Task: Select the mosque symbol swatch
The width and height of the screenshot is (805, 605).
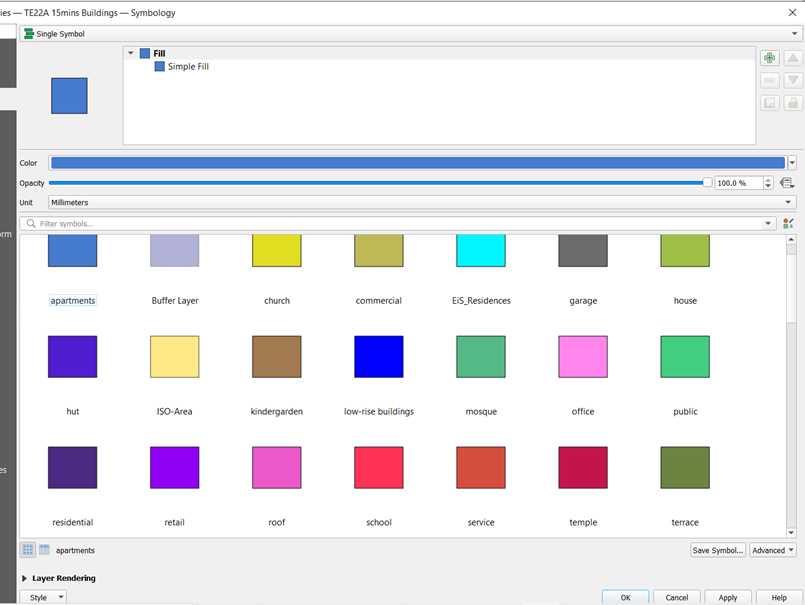Action: click(x=481, y=357)
